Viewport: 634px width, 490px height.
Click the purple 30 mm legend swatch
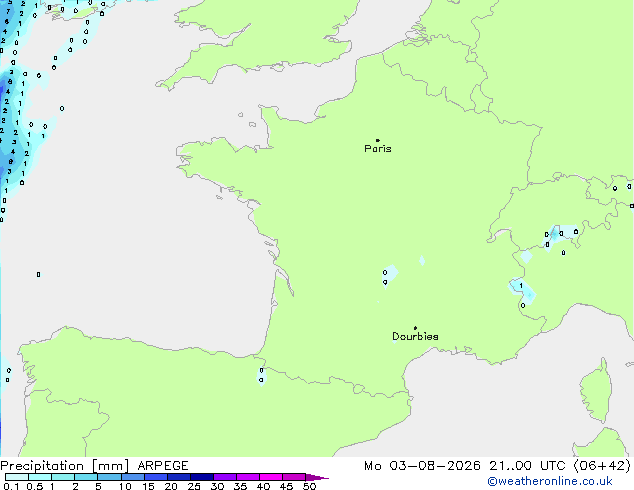225,477
